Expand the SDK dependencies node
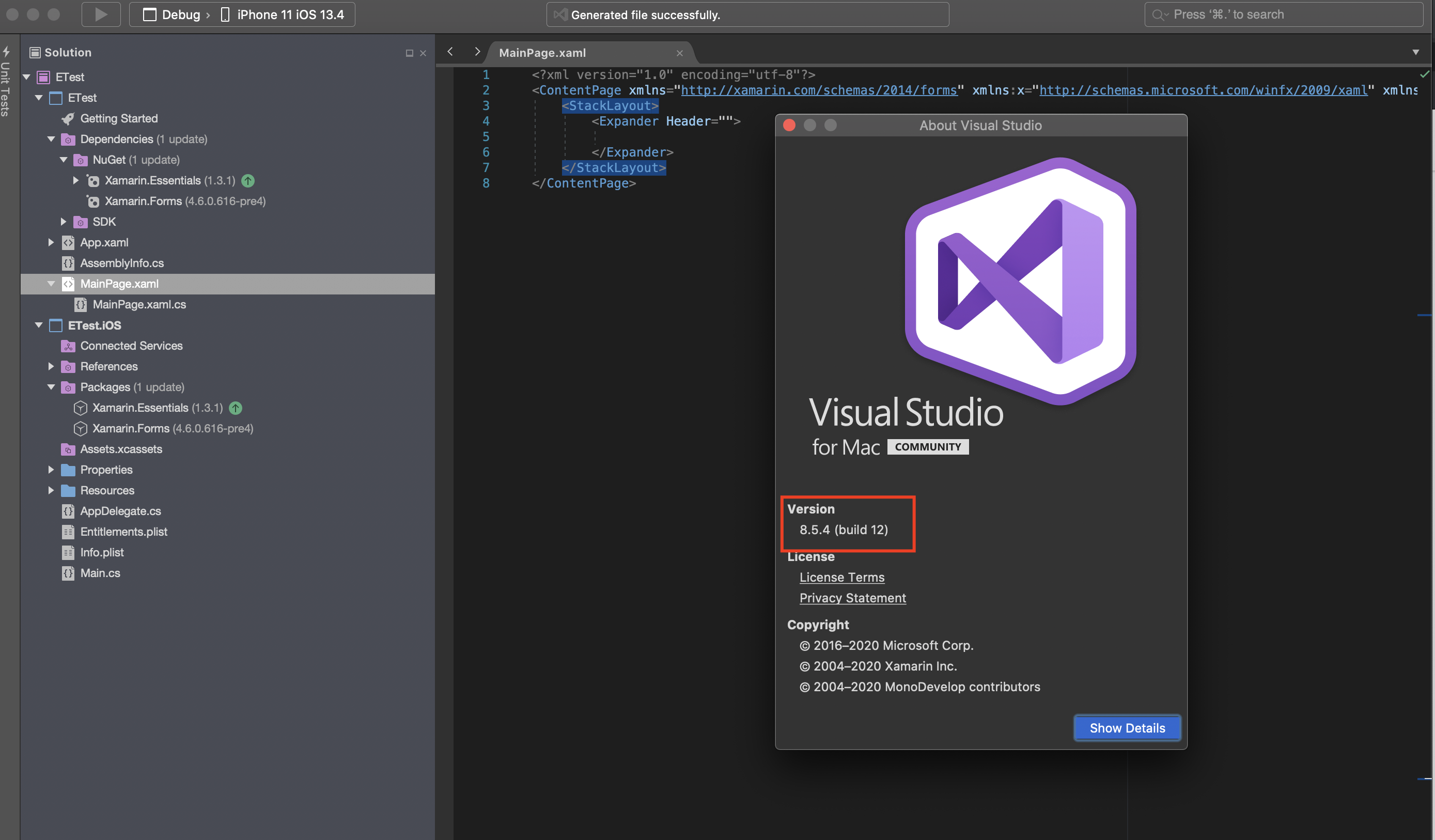Image resolution: width=1435 pixels, height=840 pixels. coord(63,222)
